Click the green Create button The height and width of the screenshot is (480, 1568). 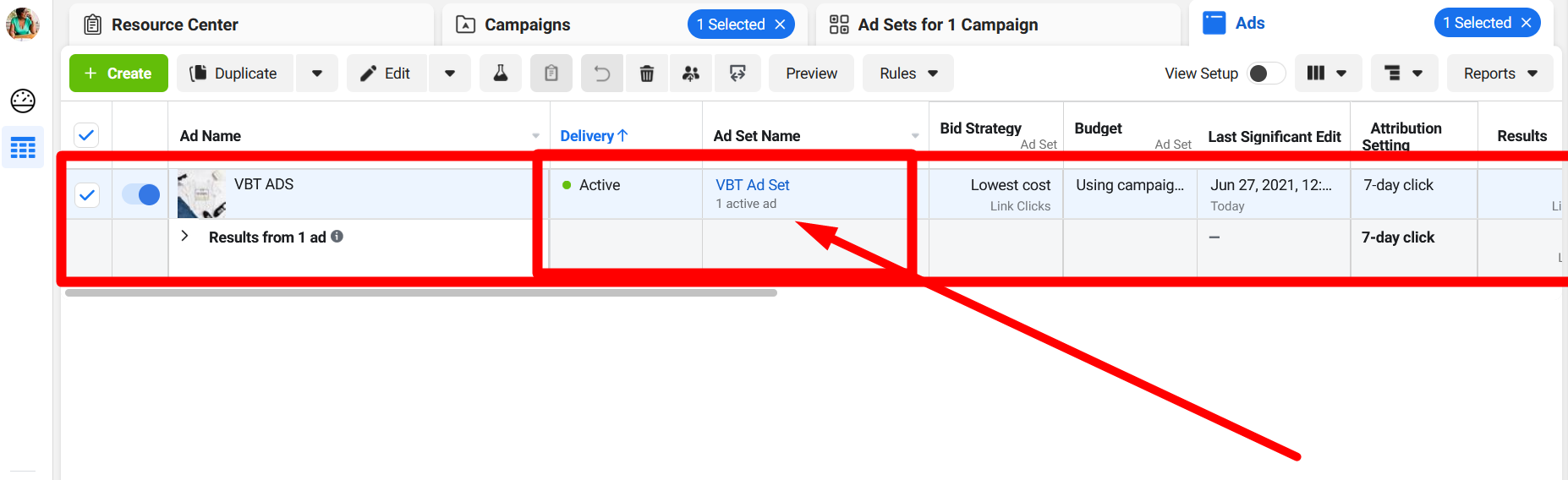pos(118,74)
